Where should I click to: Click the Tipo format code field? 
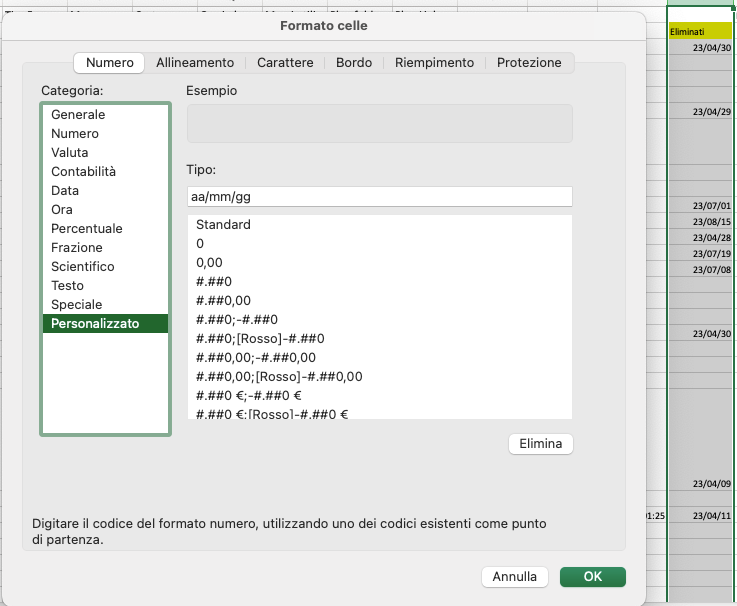pyautogui.click(x=380, y=197)
